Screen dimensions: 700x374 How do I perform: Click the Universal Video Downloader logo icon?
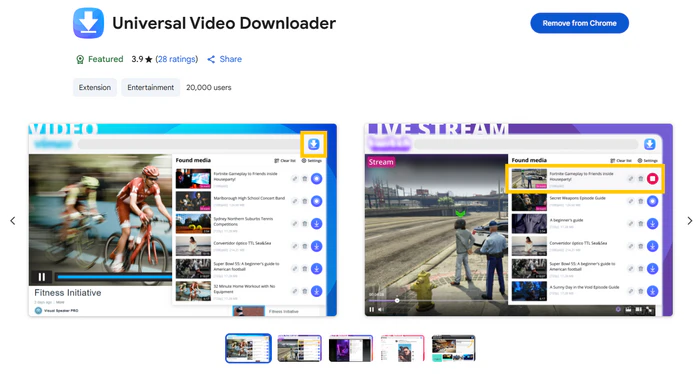click(88, 23)
